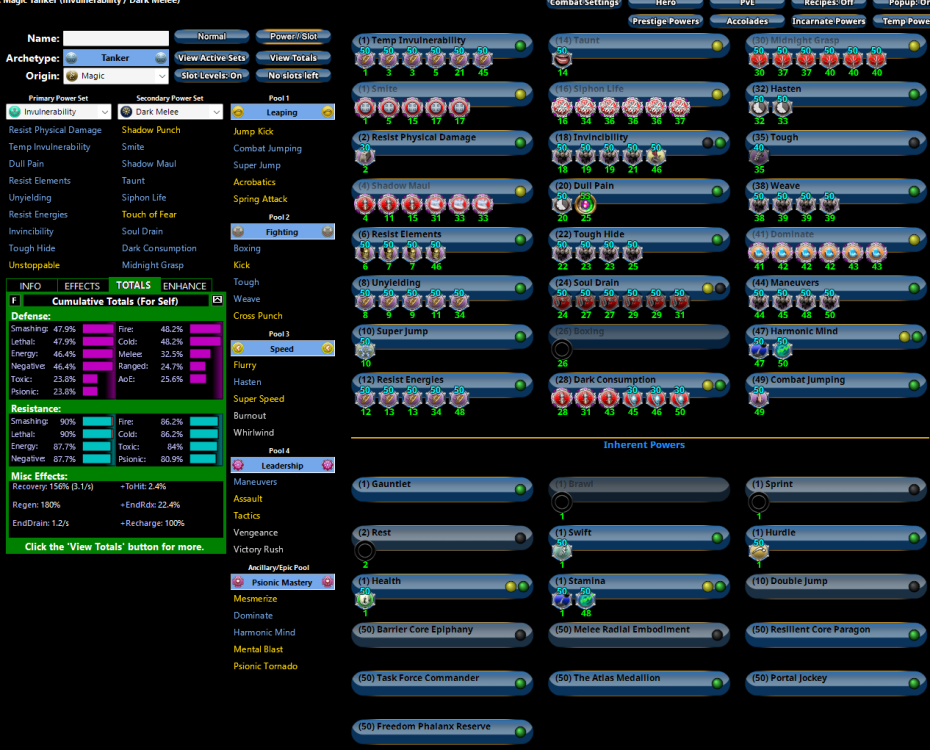Switch to the ENHANCE tab

click(185, 286)
